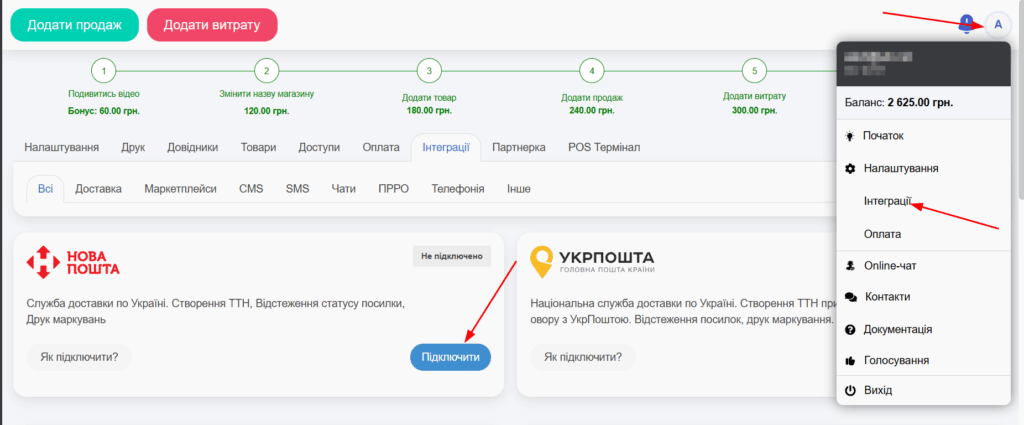Click the gear icon beside Налаштування
Screen dimensions: 1024x425
tap(850, 168)
